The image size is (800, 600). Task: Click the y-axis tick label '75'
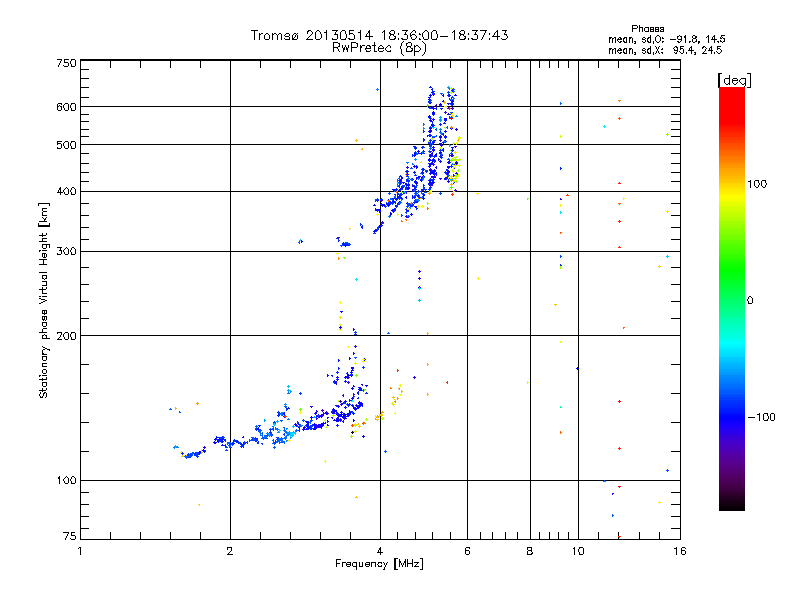[70, 536]
